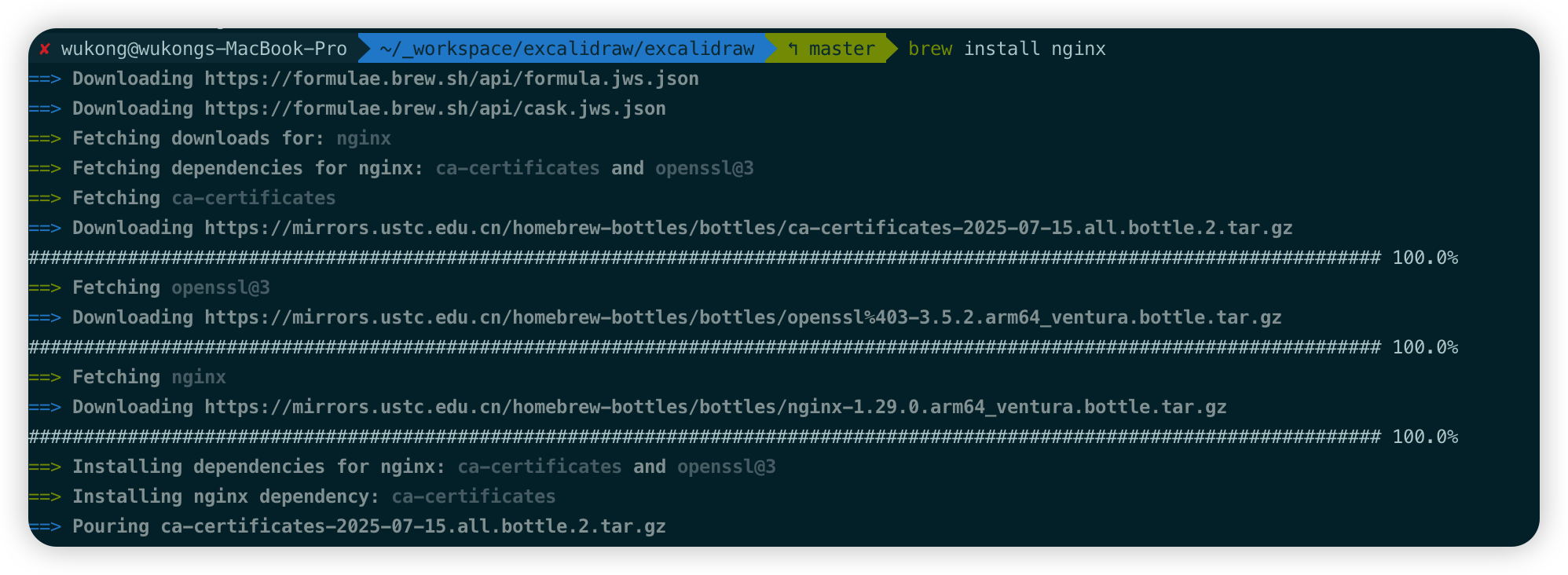Click the "brew install nginx" command text
This screenshot has height=575, width=1568.
click(x=1006, y=49)
